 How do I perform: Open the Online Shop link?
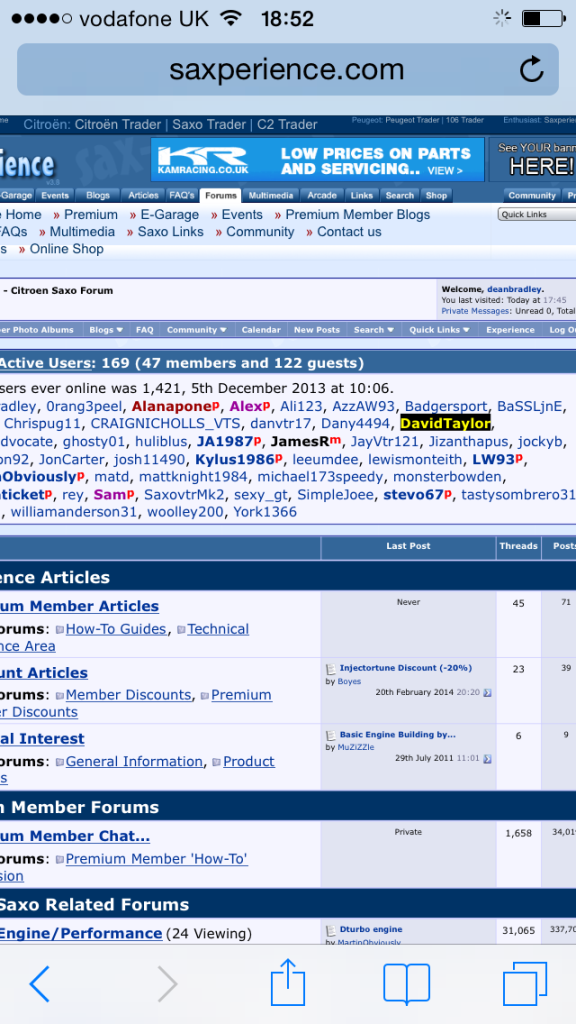(67, 248)
